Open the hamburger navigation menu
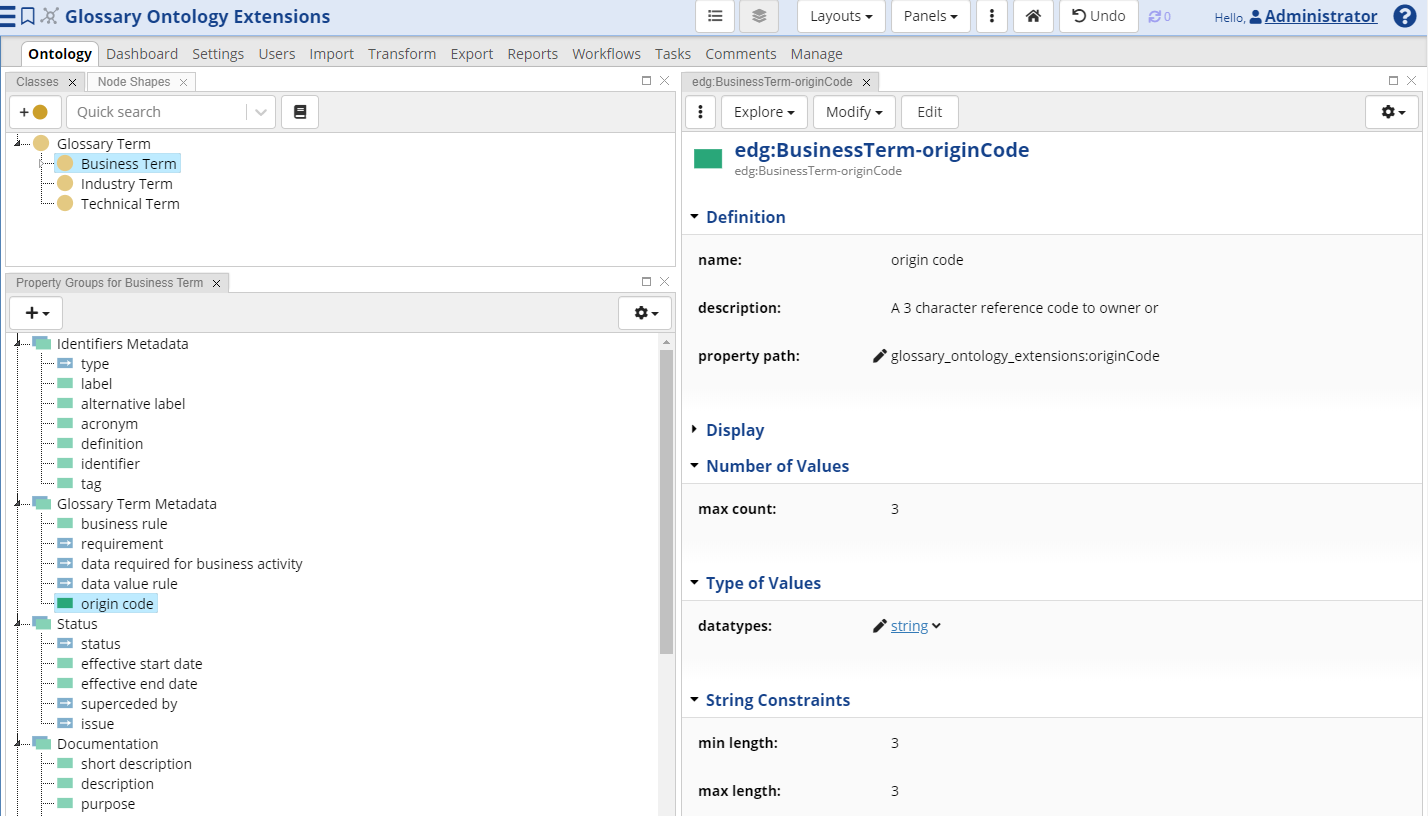1428x816 pixels. (x=8, y=16)
